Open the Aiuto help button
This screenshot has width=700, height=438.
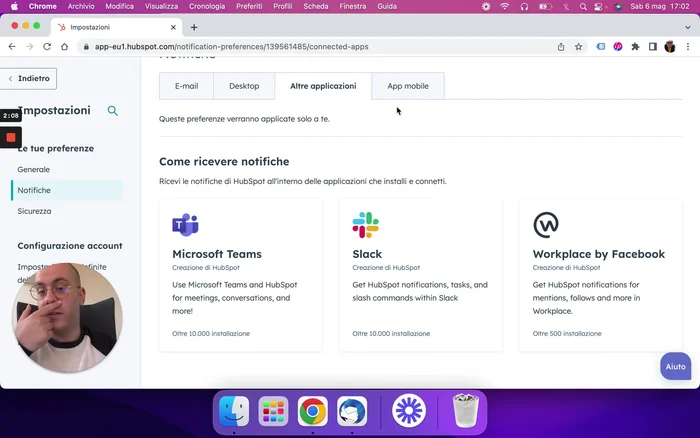point(675,367)
